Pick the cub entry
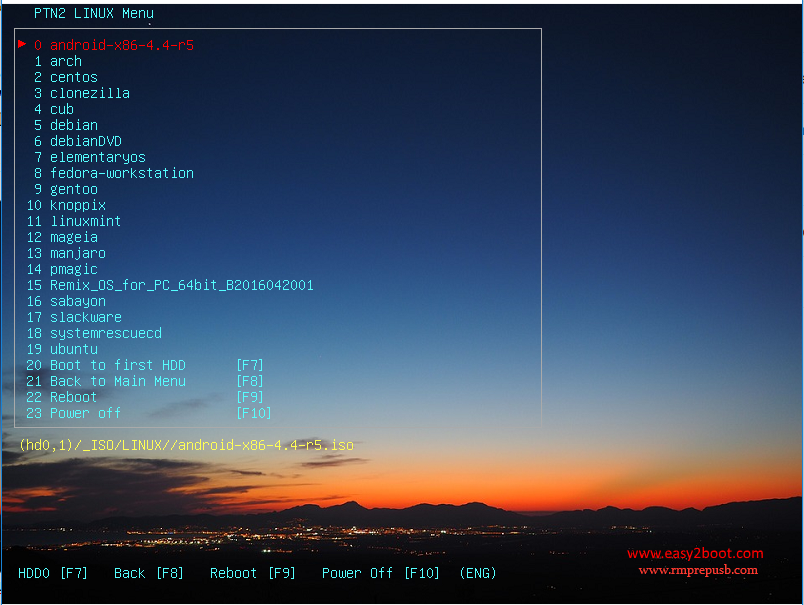 (x=54, y=109)
